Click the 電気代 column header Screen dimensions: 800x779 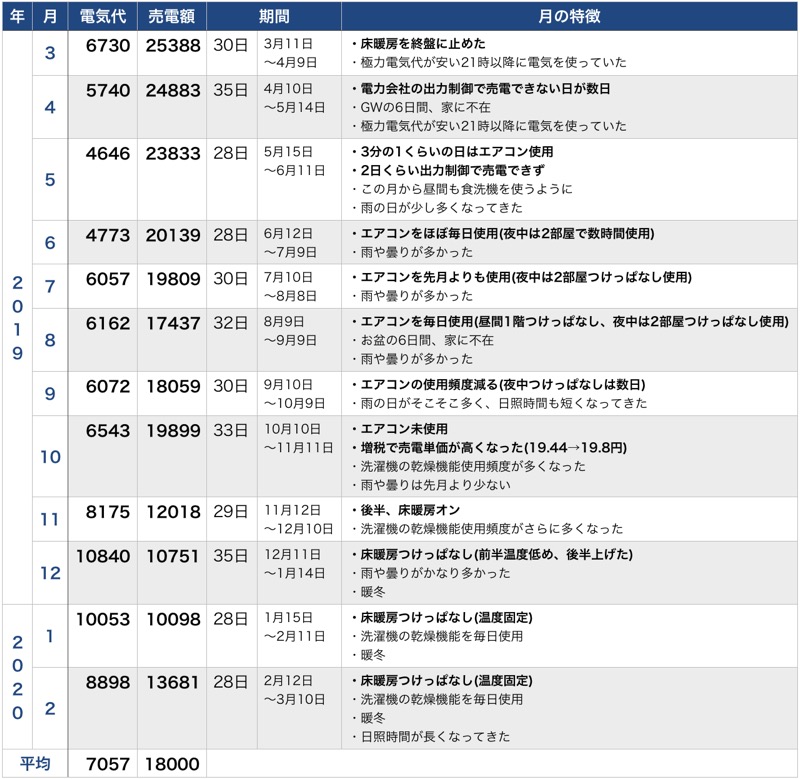tap(100, 15)
